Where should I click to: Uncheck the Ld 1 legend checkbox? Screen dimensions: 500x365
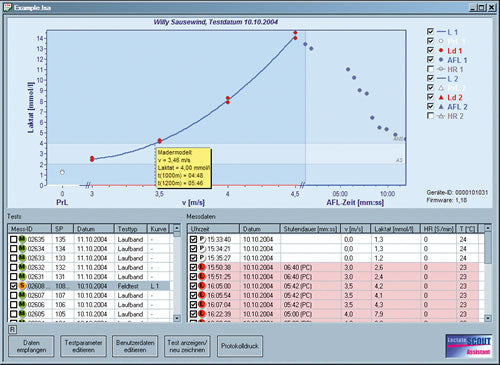pyautogui.click(x=430, y=50)
